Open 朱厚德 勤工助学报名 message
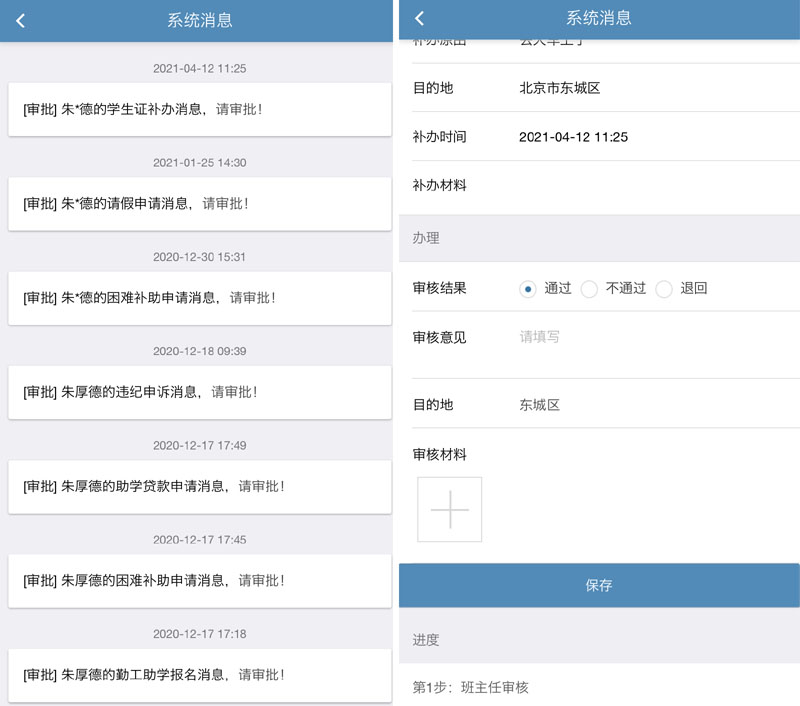The image size is (800, 706). pyautogui.click(x=199, y=675)
